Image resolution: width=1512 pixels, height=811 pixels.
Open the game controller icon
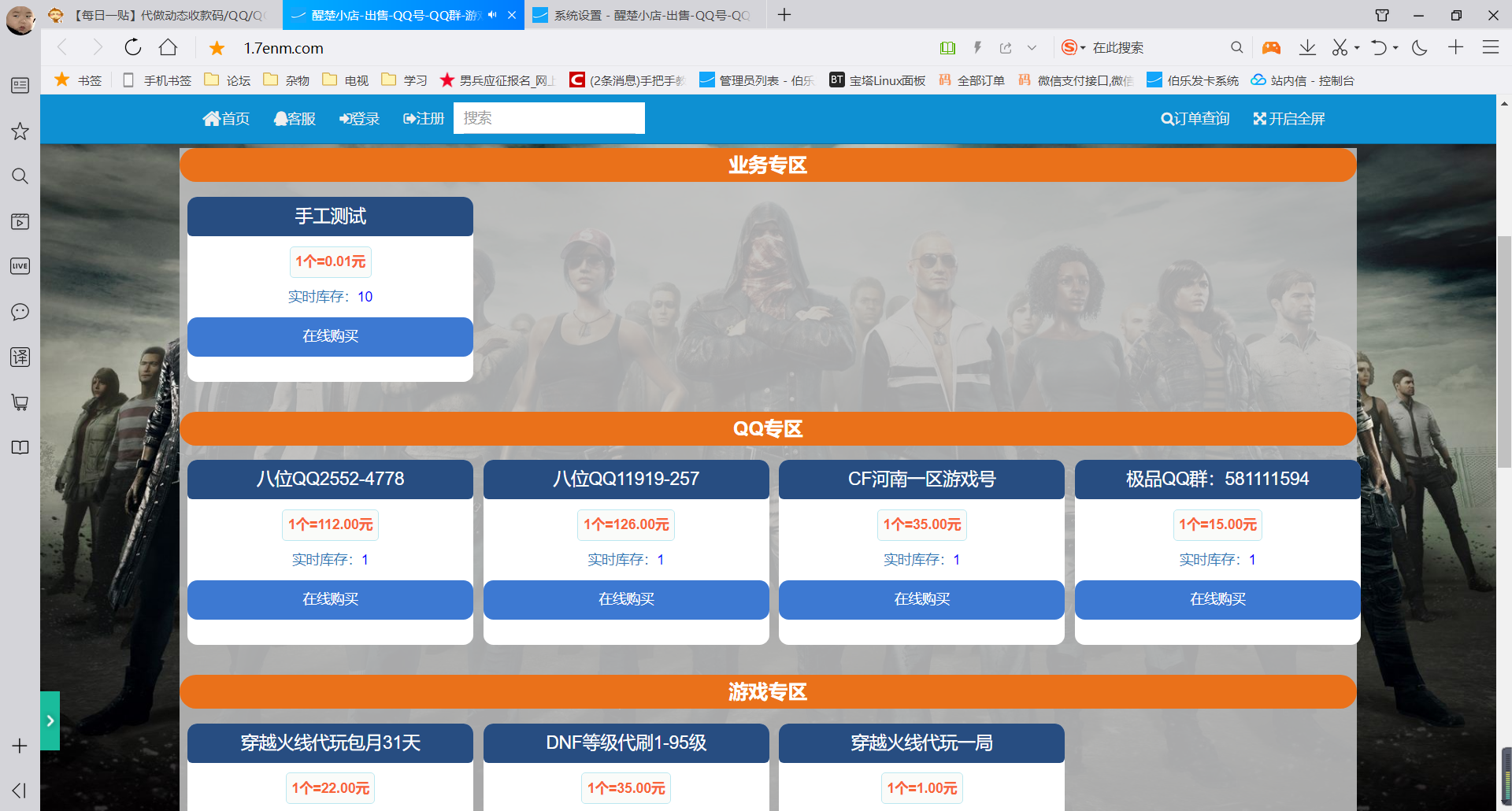[x=1271, y=48]
